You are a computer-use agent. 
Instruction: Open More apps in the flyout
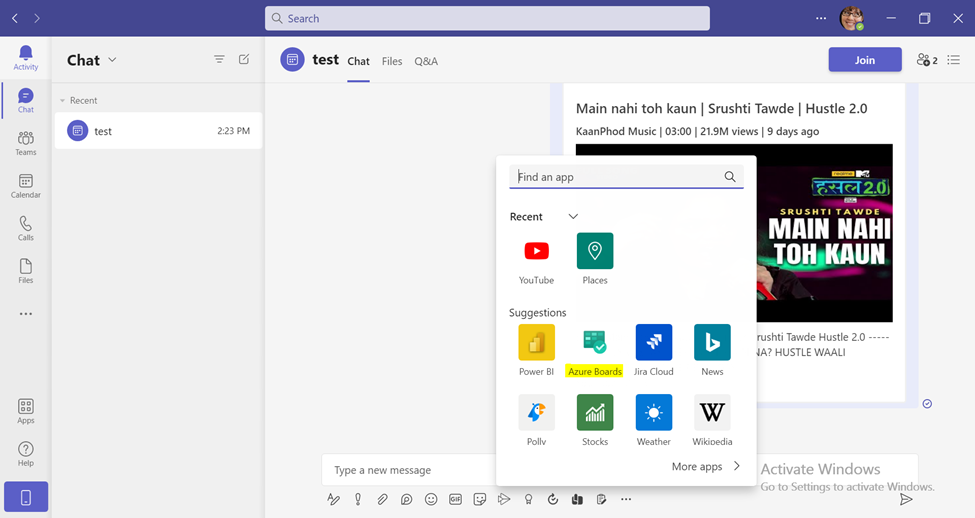click(x=706, y=466)
